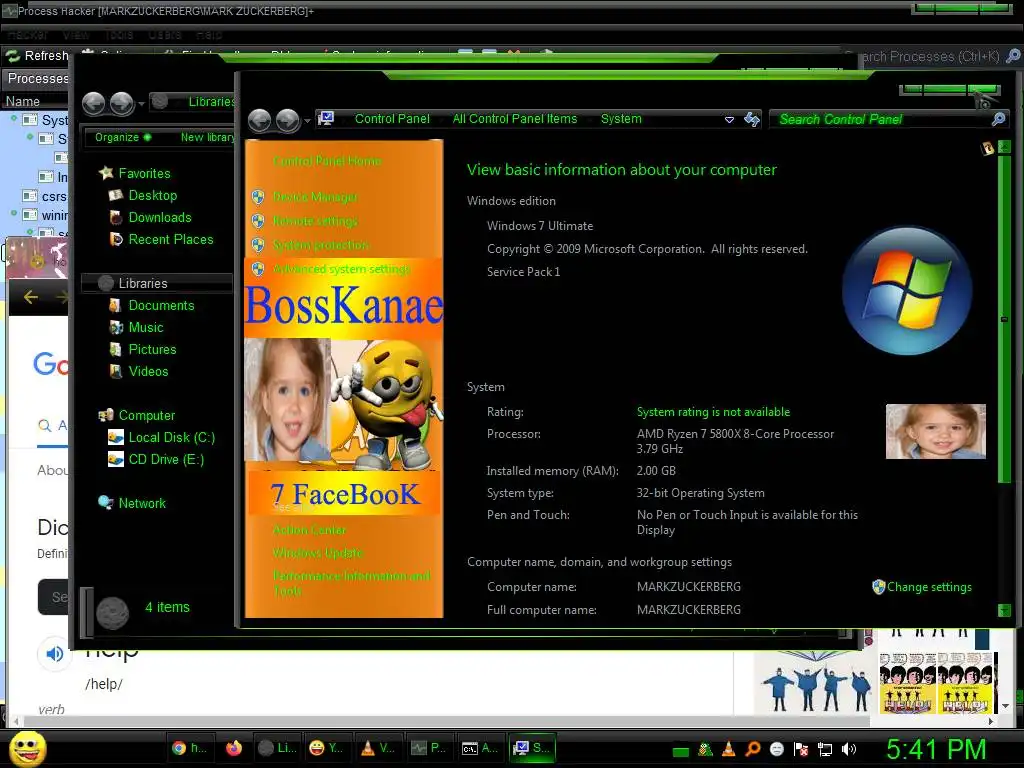Click the System protection shield icon

point(258,245)
